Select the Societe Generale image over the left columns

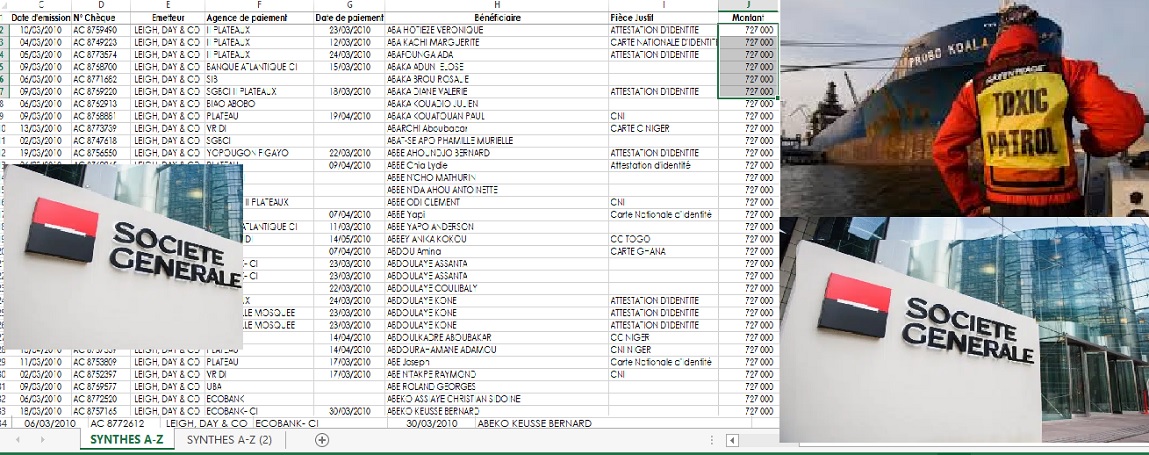pyautogui.click(x=123, y=256)
